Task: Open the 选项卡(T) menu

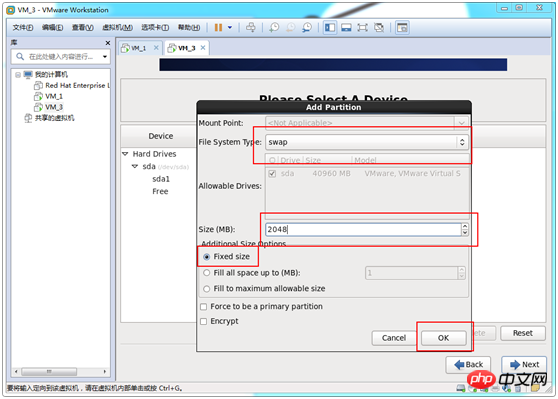Action: coord(155,27)
